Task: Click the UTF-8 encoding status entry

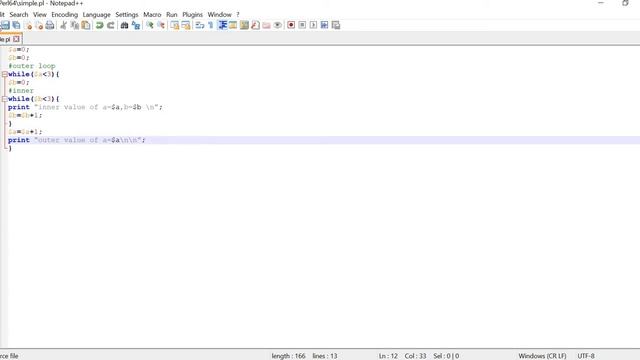Action: [x=586, y=356]
